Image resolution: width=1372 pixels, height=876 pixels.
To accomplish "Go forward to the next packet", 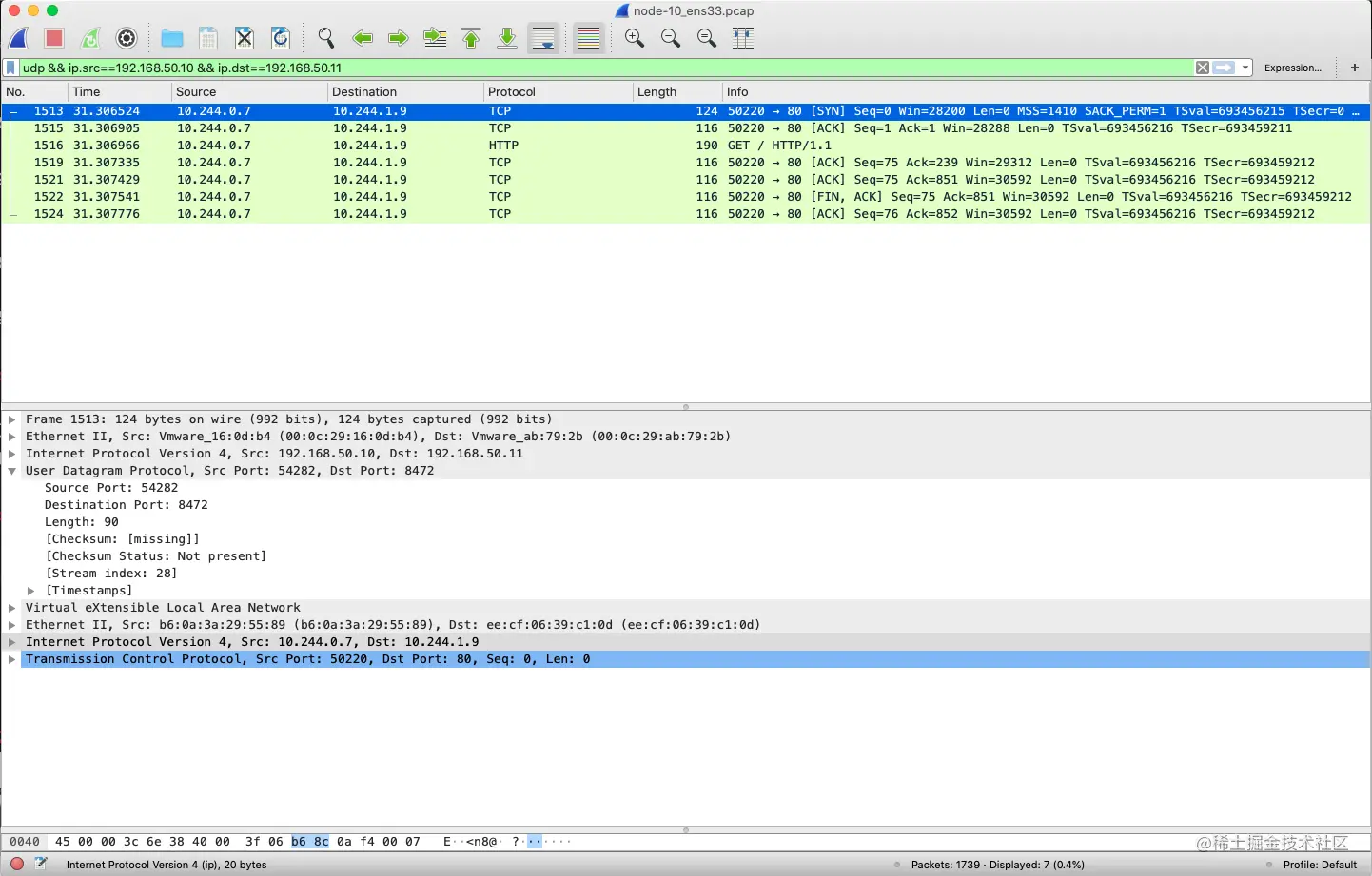I will [x=399, y=38].
